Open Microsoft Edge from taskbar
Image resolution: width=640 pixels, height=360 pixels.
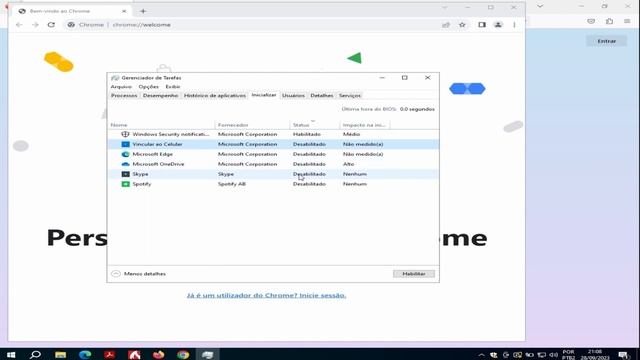(85, 354)
